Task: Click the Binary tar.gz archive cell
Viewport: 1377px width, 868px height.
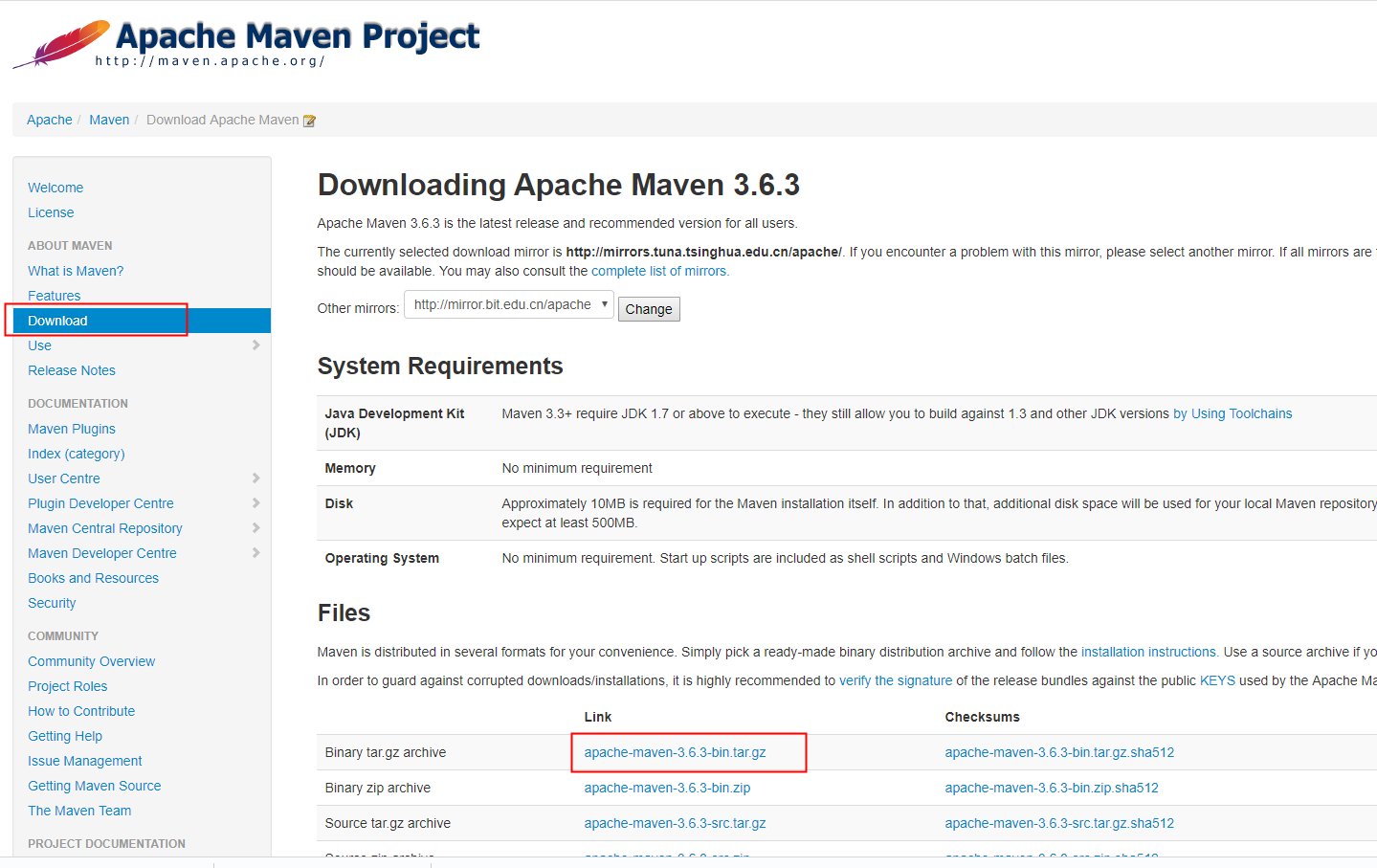Action: tap(386, 752)
